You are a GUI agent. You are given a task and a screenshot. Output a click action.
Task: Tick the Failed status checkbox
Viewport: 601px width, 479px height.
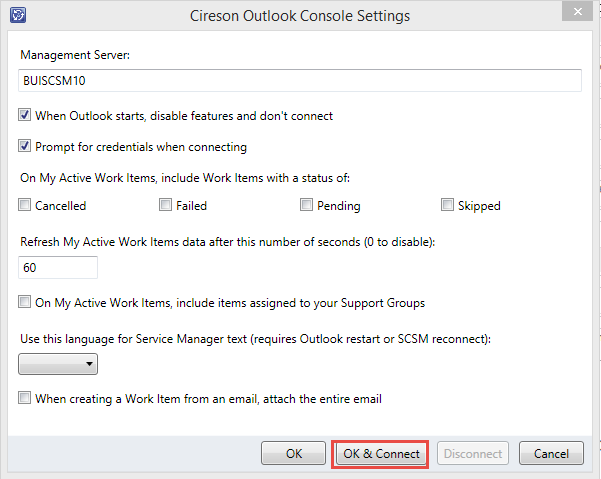166,206
